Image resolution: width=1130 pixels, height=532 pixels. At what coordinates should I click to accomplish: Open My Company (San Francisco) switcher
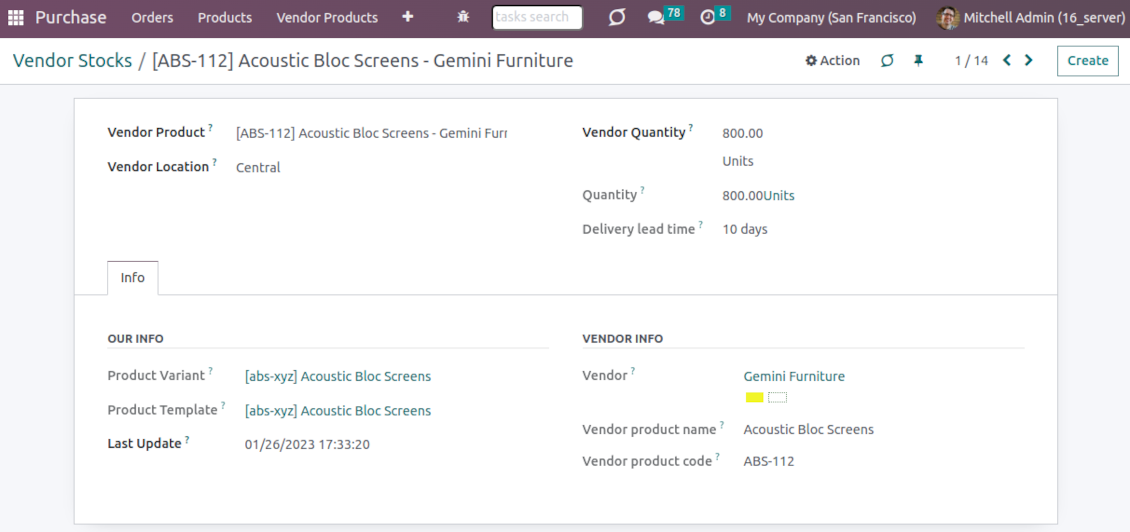coord(831,17)
